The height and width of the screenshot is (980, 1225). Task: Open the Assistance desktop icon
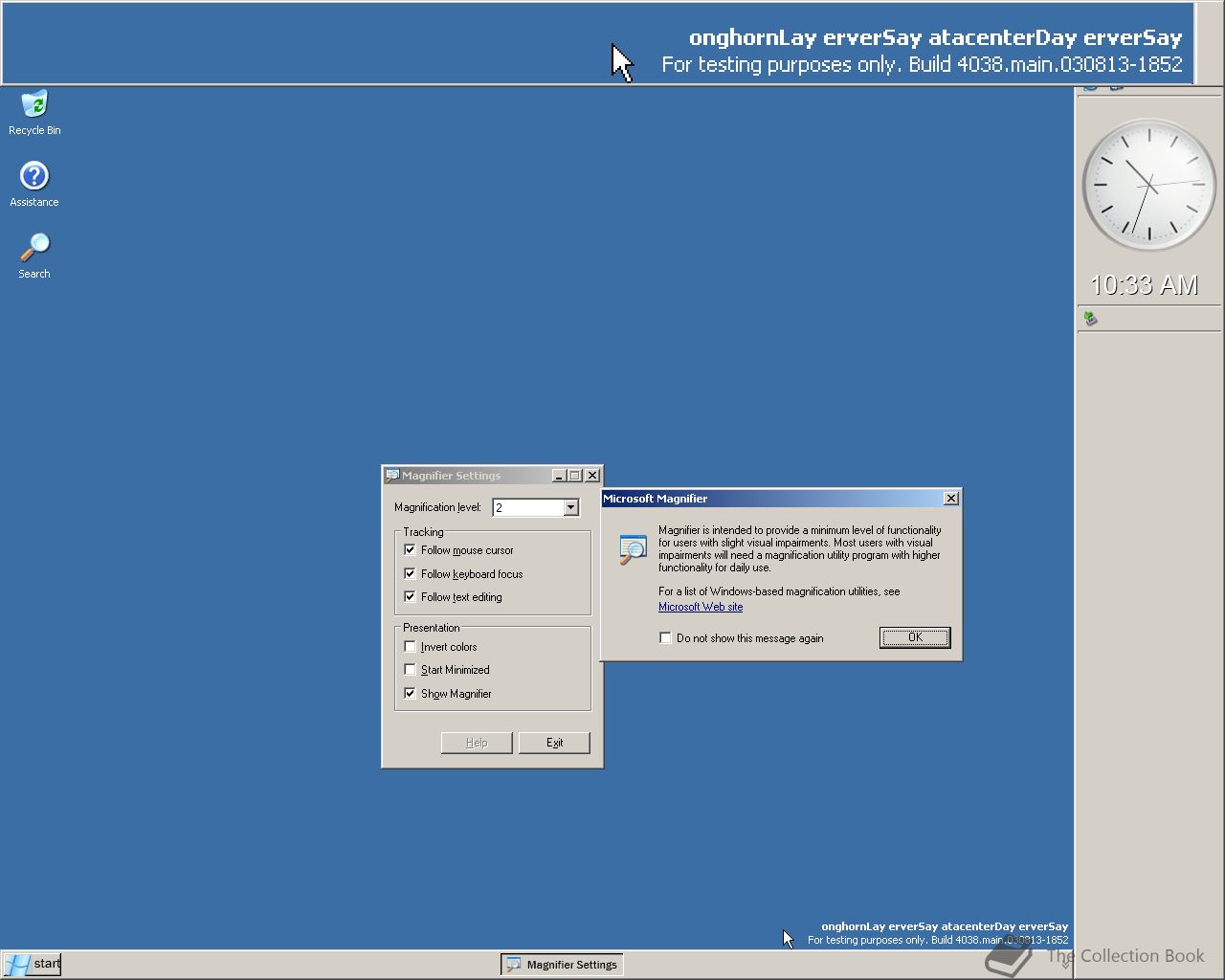[x=34, y=184]
